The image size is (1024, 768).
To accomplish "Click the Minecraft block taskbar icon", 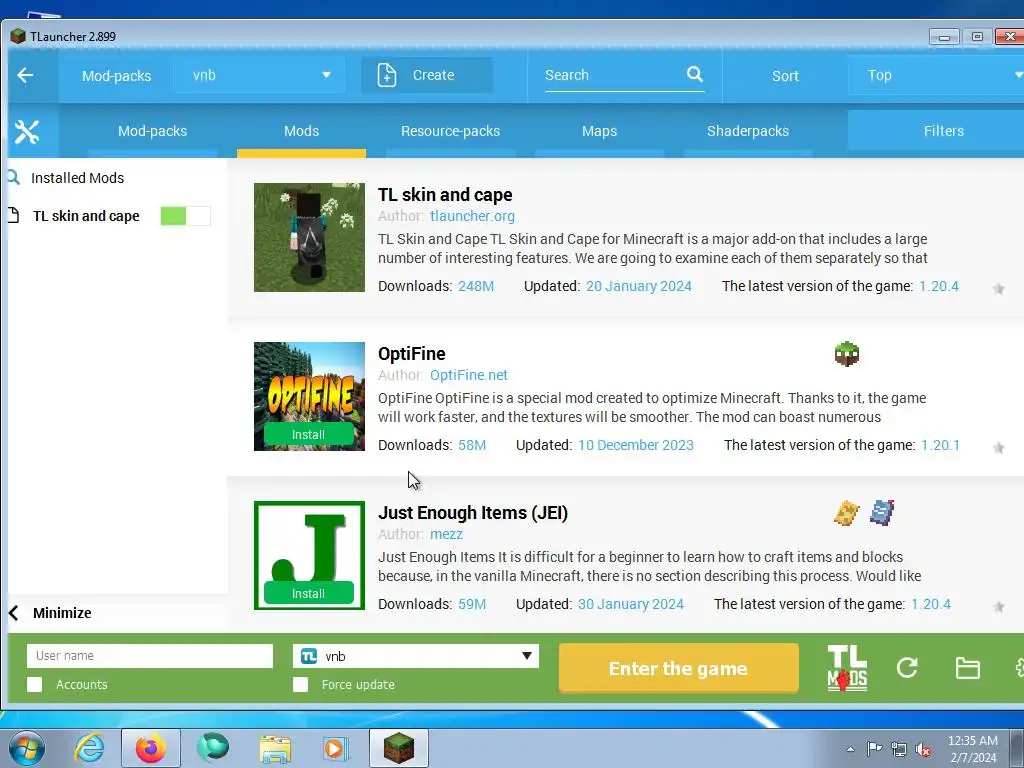I will click(399, 748).
